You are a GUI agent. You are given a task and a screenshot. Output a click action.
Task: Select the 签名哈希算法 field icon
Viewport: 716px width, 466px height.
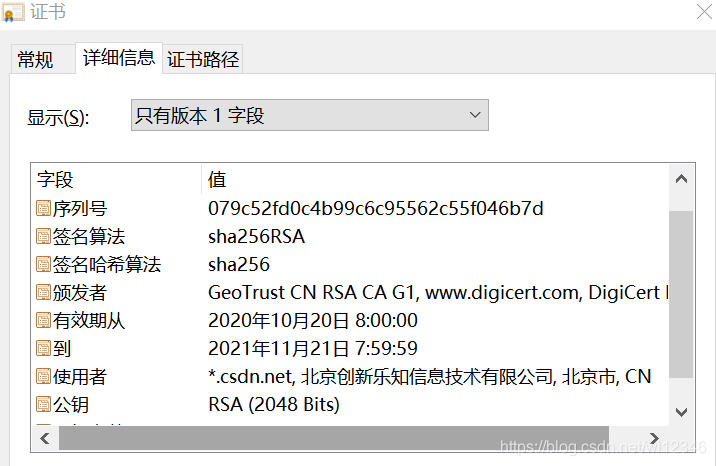click(43, 264)
